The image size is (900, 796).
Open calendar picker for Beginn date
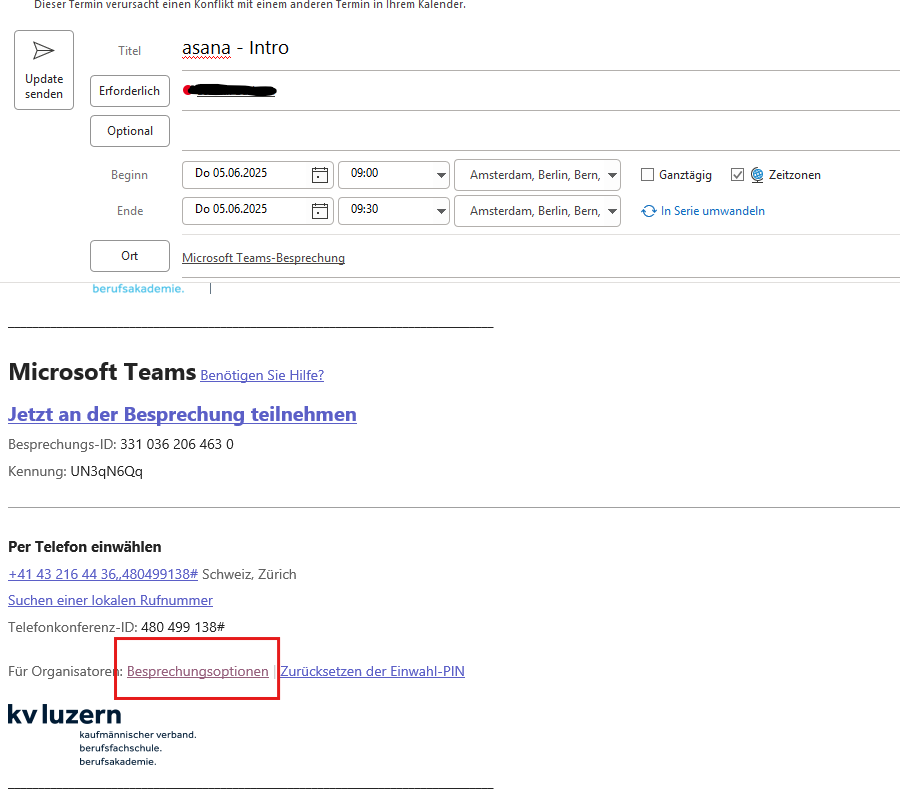[x=320, y=175]
